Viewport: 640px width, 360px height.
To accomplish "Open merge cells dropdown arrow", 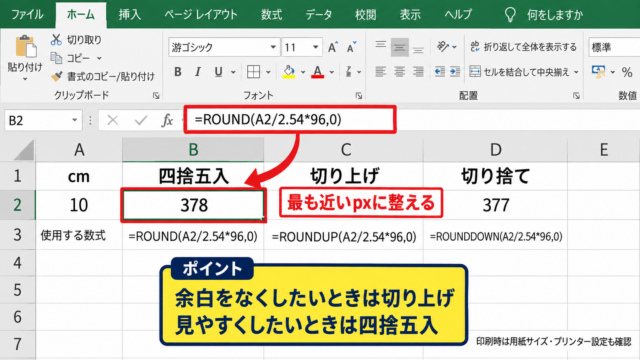I will (x=576, y=73).
